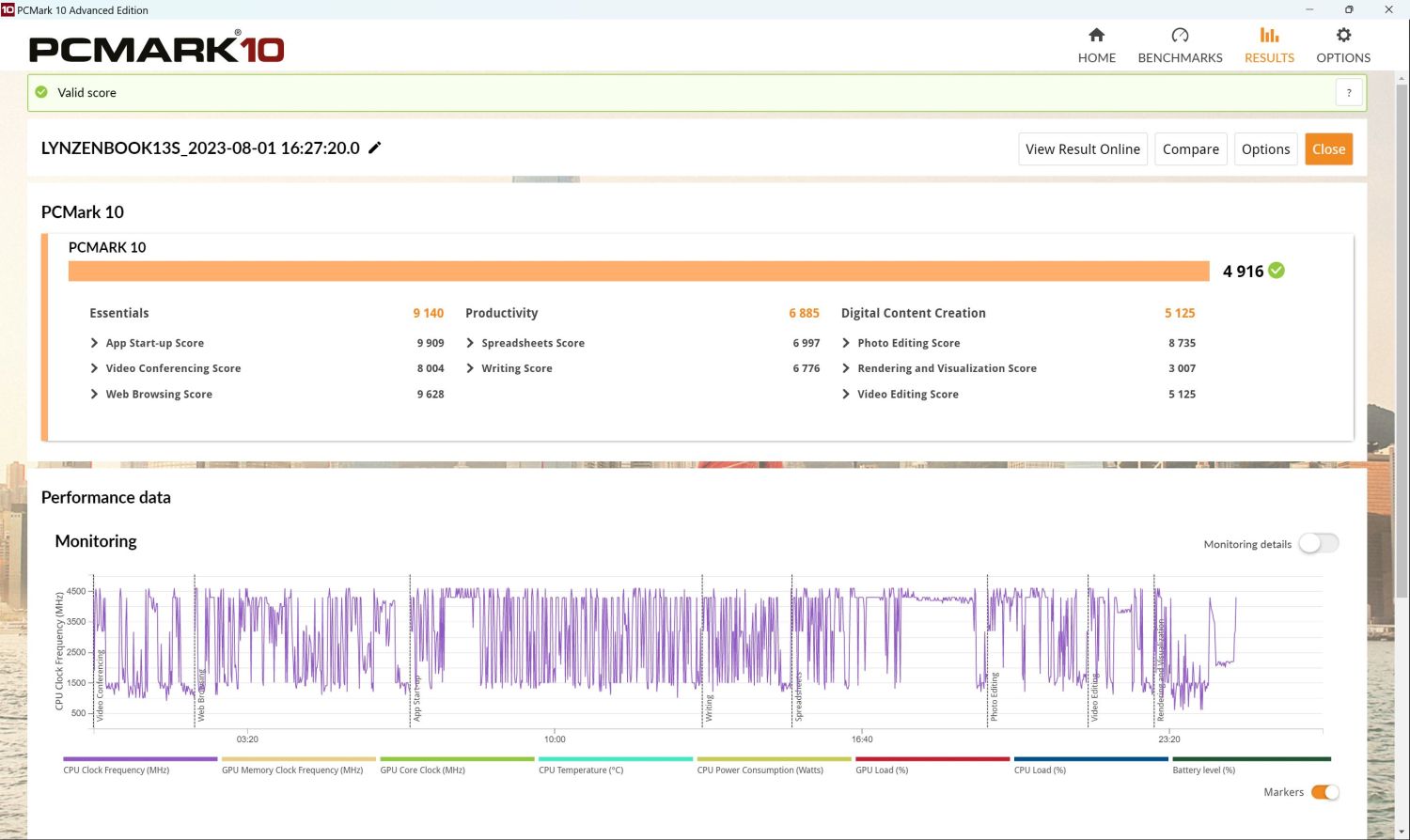Screen dimensions: 1410x840
Task: Click the Productivity heading
Action: (501, 313)
